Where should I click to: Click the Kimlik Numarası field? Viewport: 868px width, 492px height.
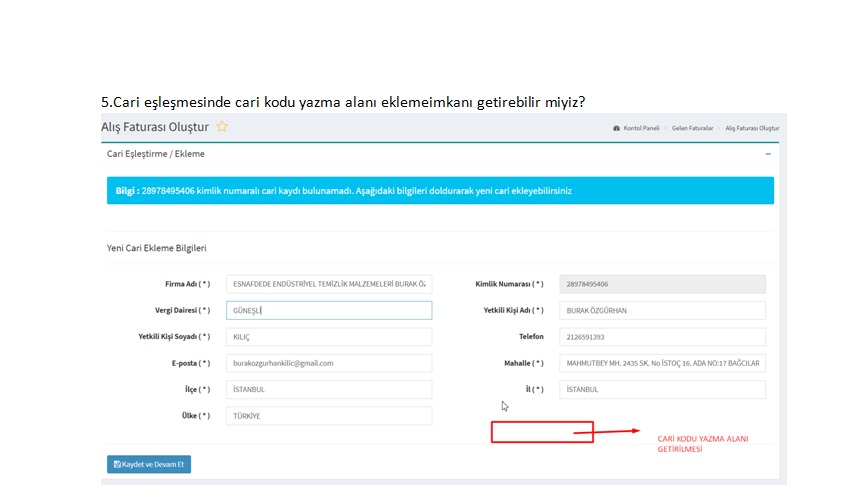point(662,284)
